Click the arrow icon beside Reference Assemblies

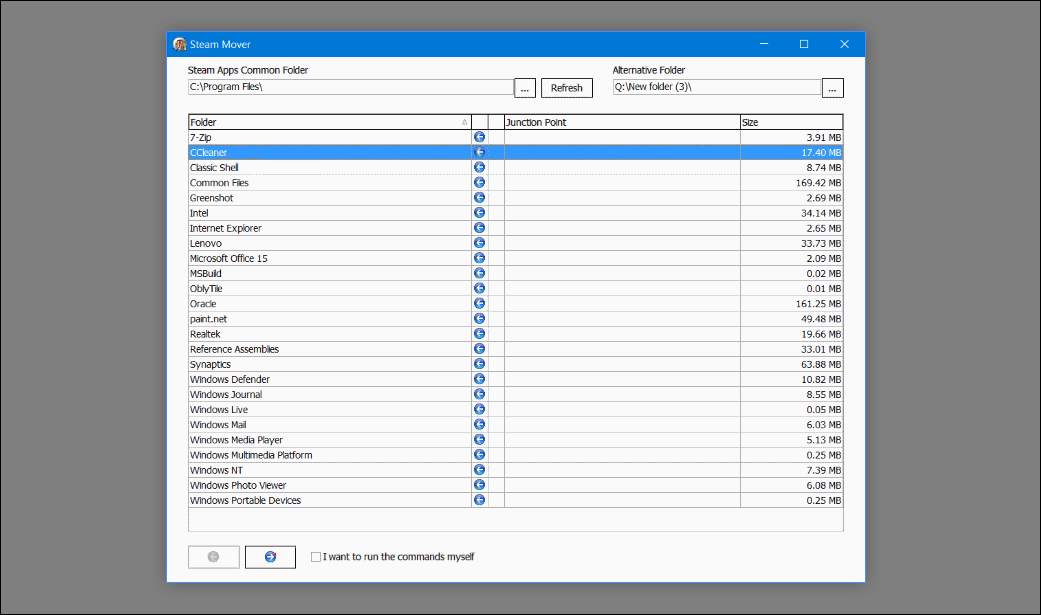[x=479, y=349]
